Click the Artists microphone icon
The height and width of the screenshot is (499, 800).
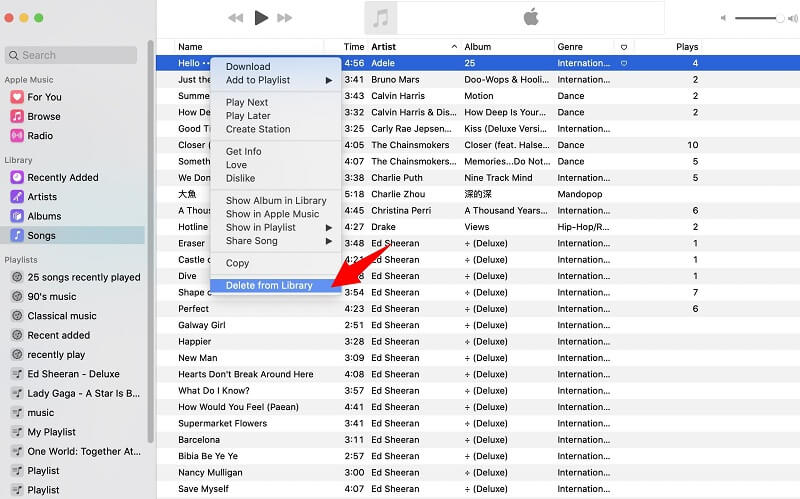[x=17, y=196]
